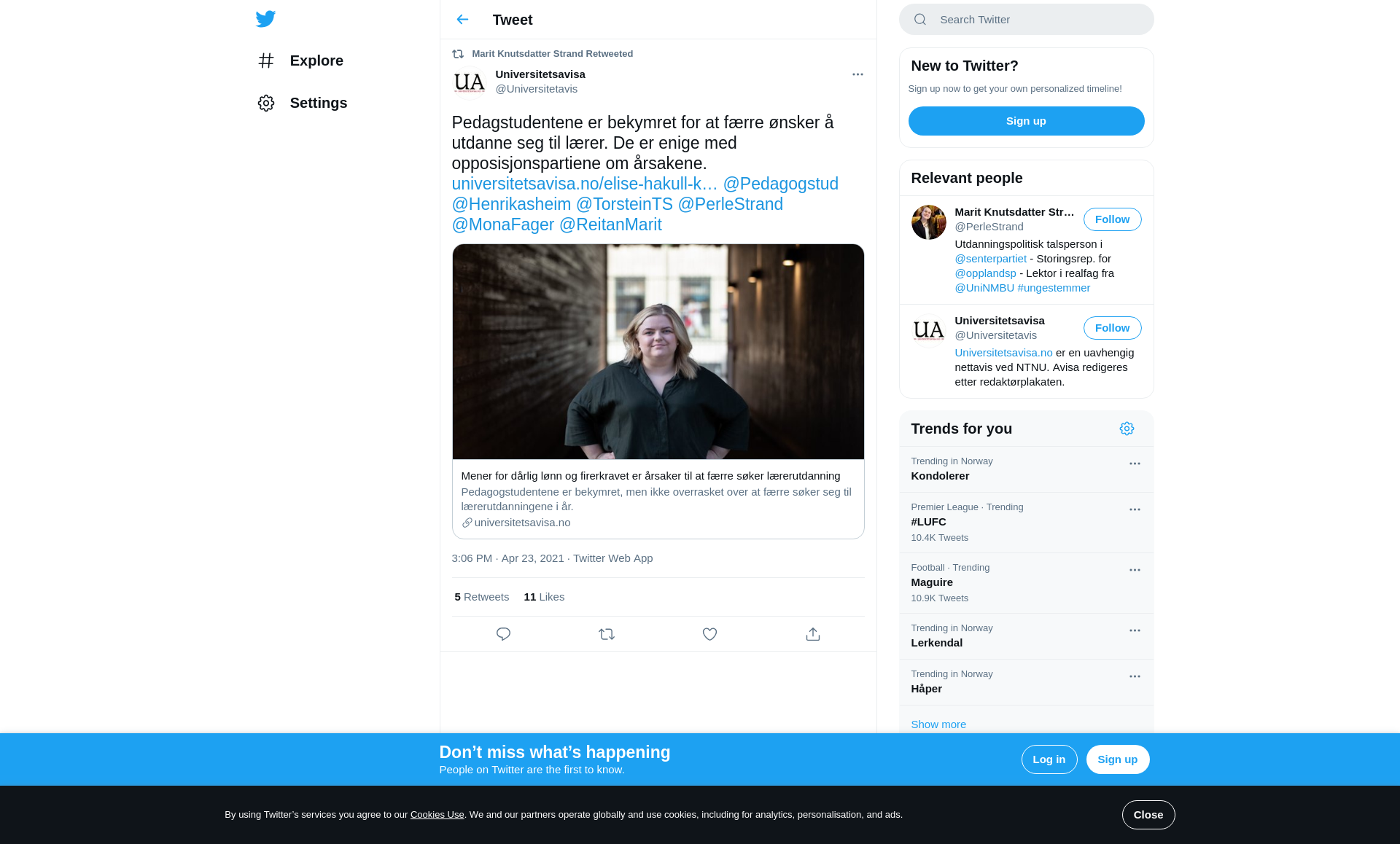Open the Maguire trend
1400x844 pixels.
(x=1026, y=583)
